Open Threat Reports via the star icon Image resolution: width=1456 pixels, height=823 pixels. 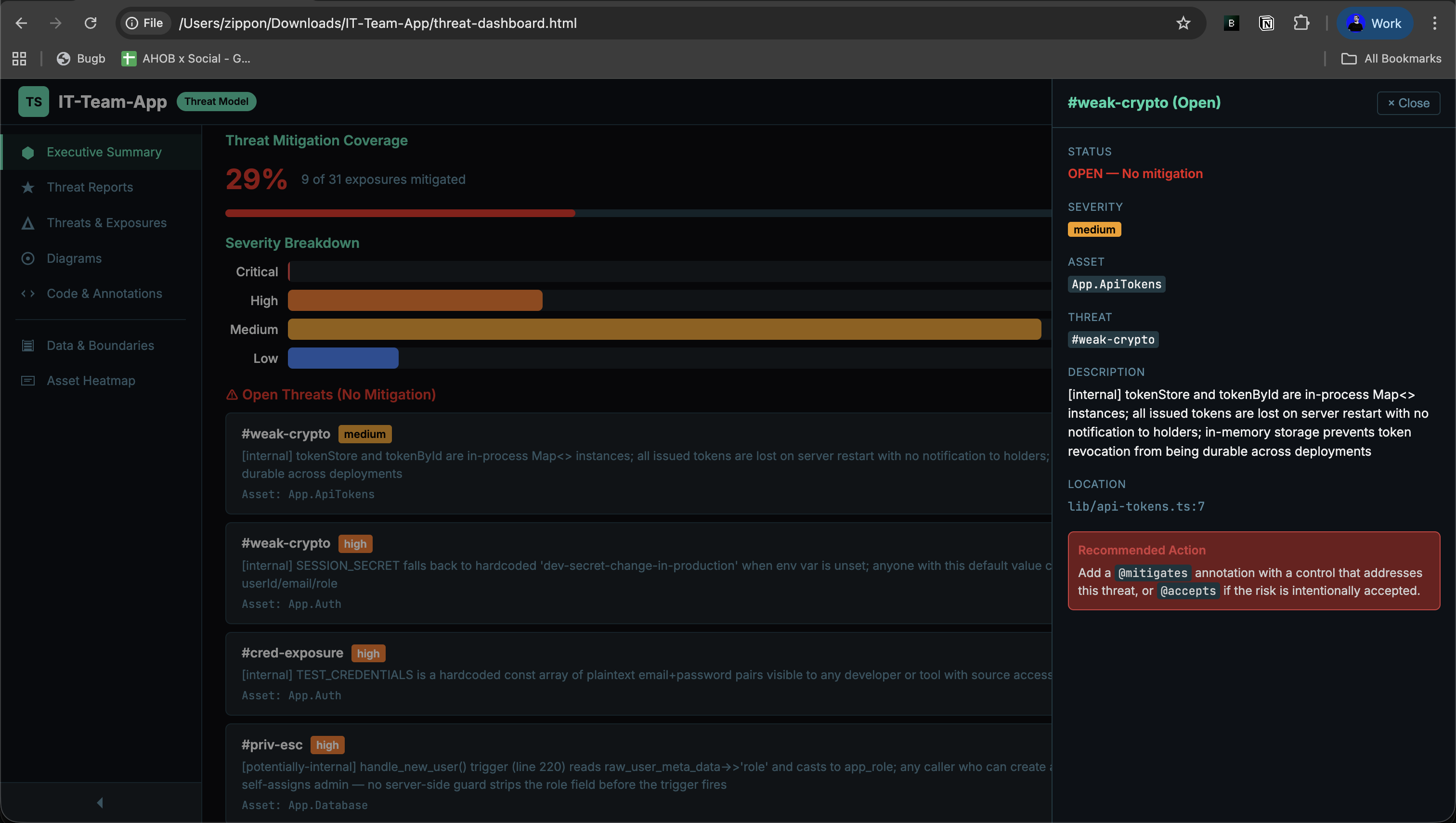click(x=28, y=187)
